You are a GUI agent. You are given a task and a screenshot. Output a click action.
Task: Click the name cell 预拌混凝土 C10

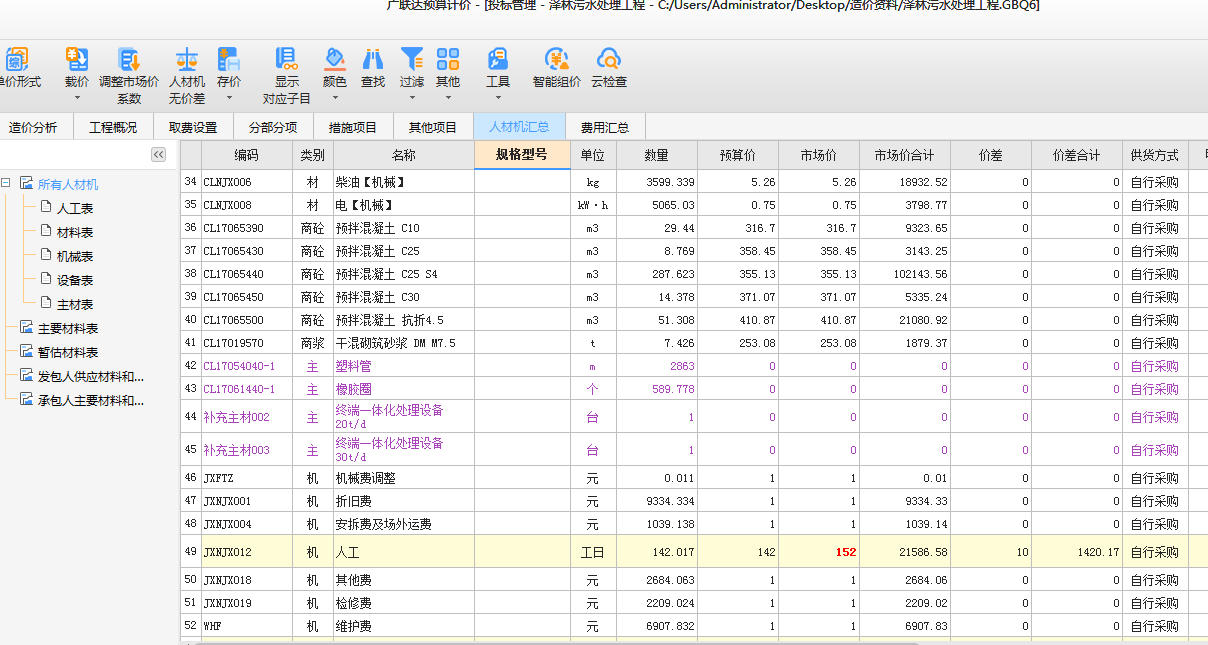[404, 228]
